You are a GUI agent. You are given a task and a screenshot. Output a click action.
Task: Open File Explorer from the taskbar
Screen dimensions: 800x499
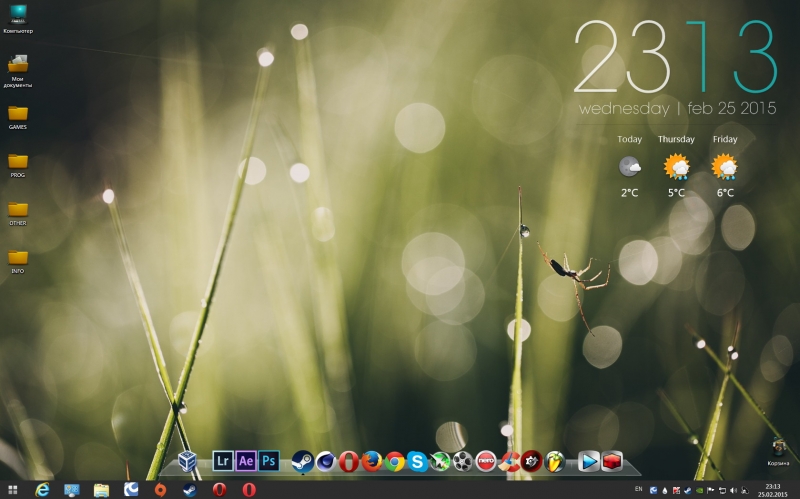click(101, 490)
